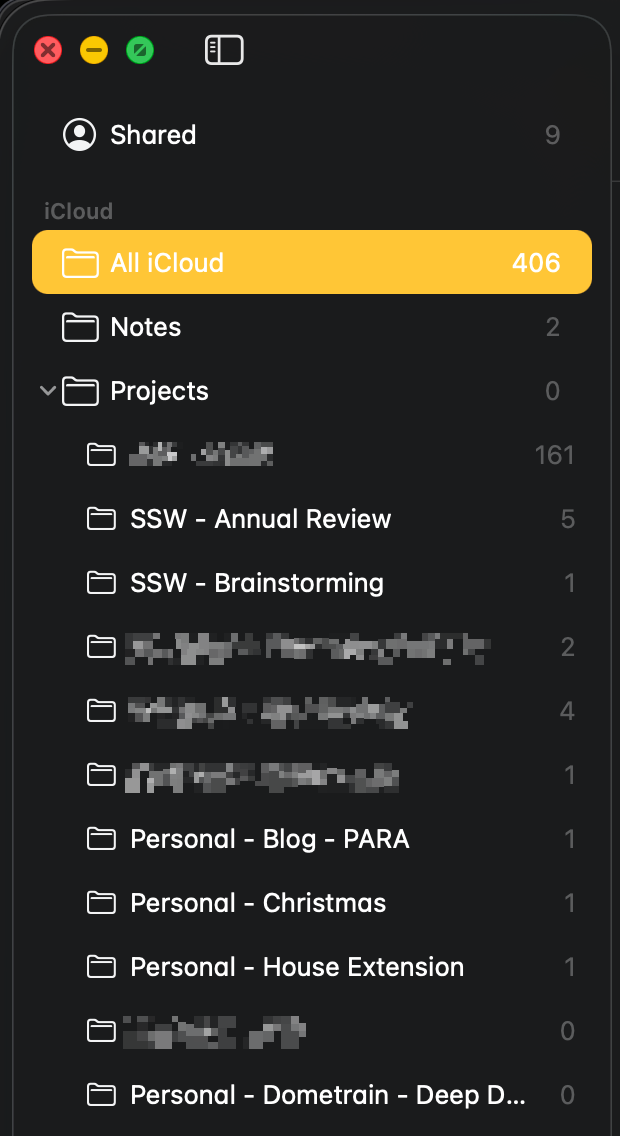Click the iCloud section header

click(78, 211)
